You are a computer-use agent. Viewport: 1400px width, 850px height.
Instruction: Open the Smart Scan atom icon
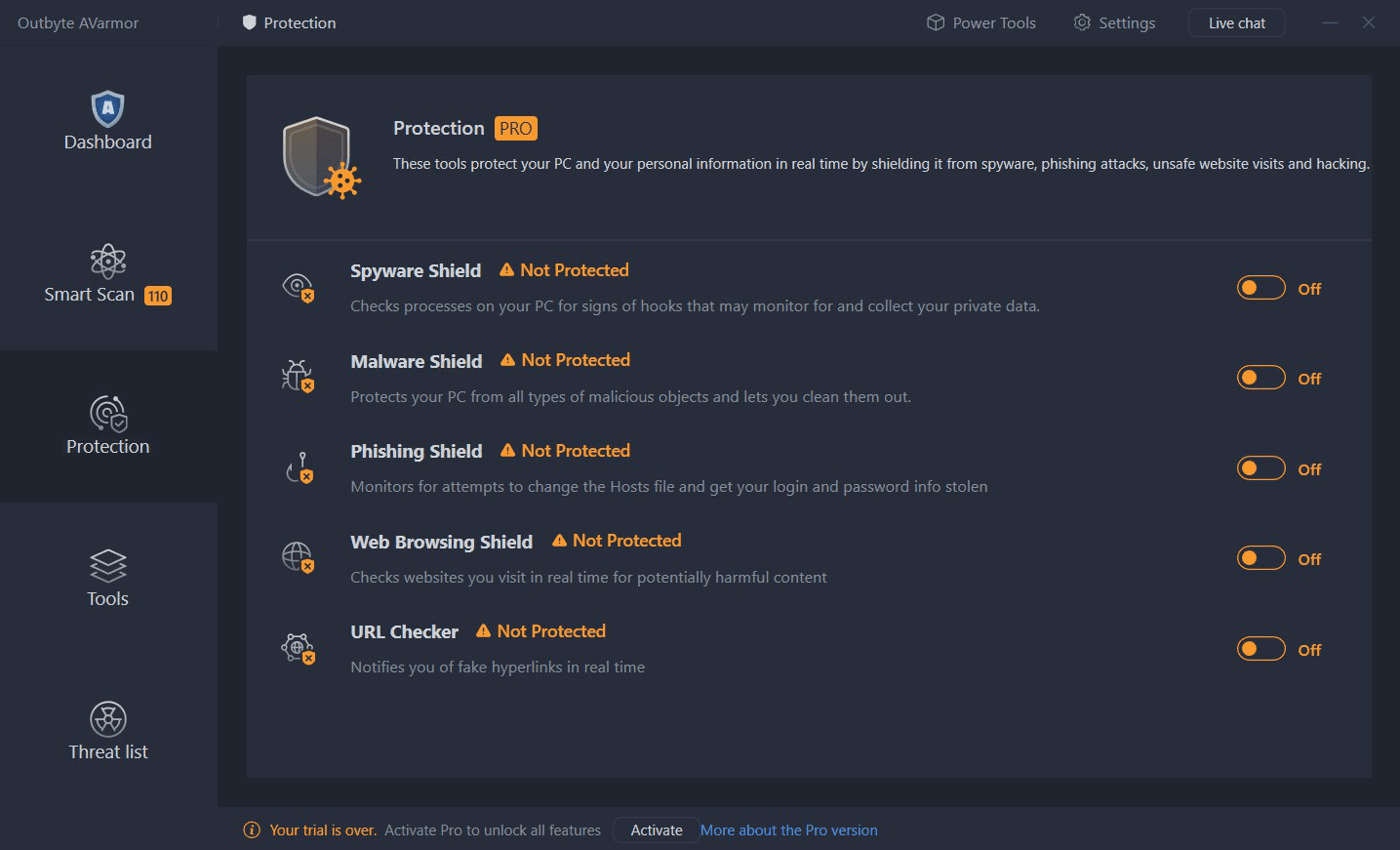(x=107, y=262)
